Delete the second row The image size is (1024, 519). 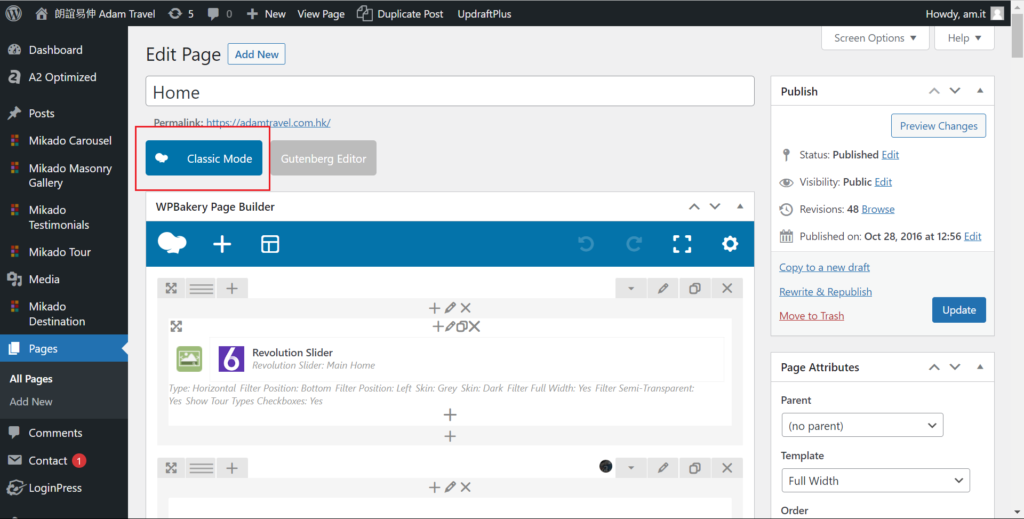click(727, 467)
